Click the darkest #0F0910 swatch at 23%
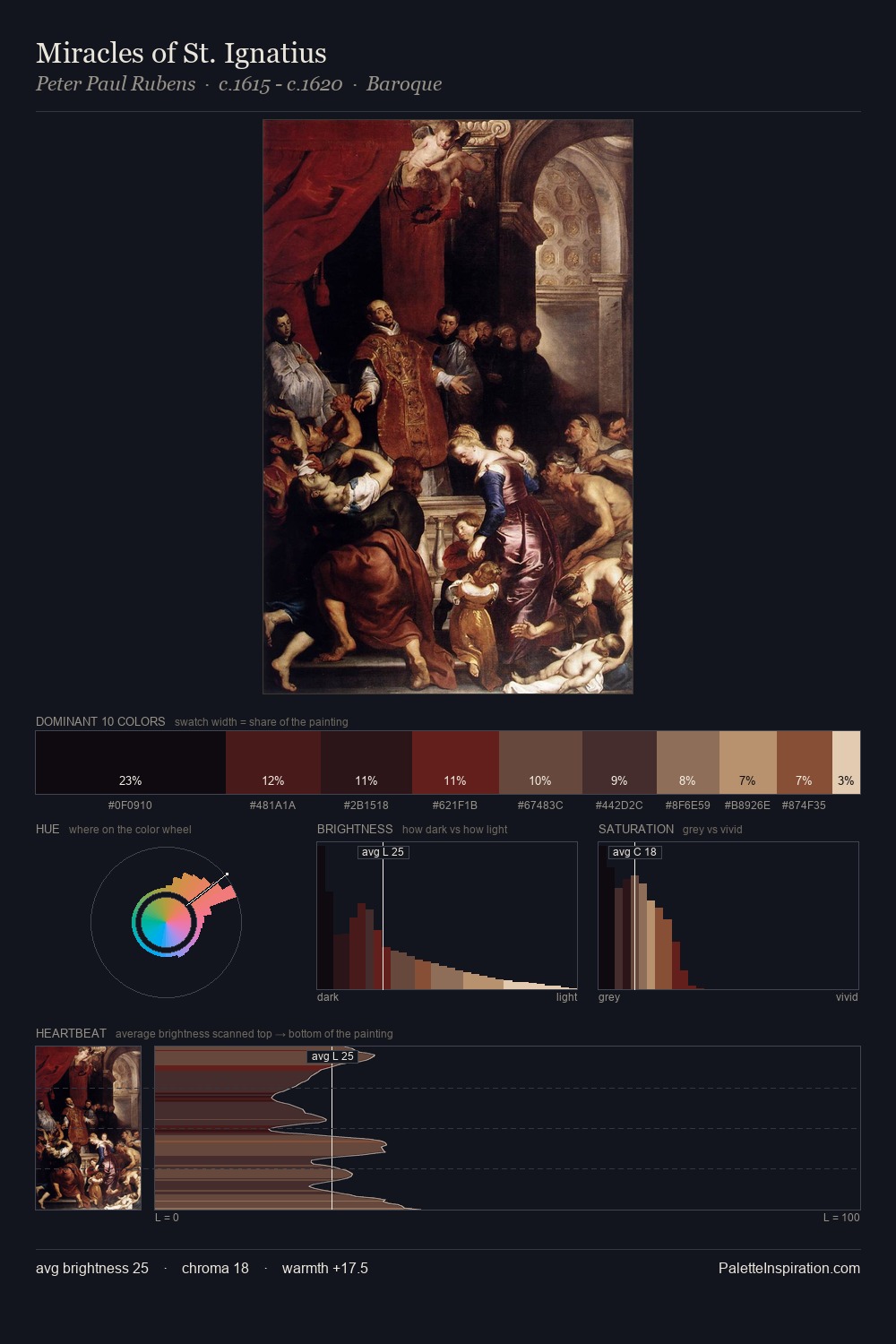 [x=131, y=762]
